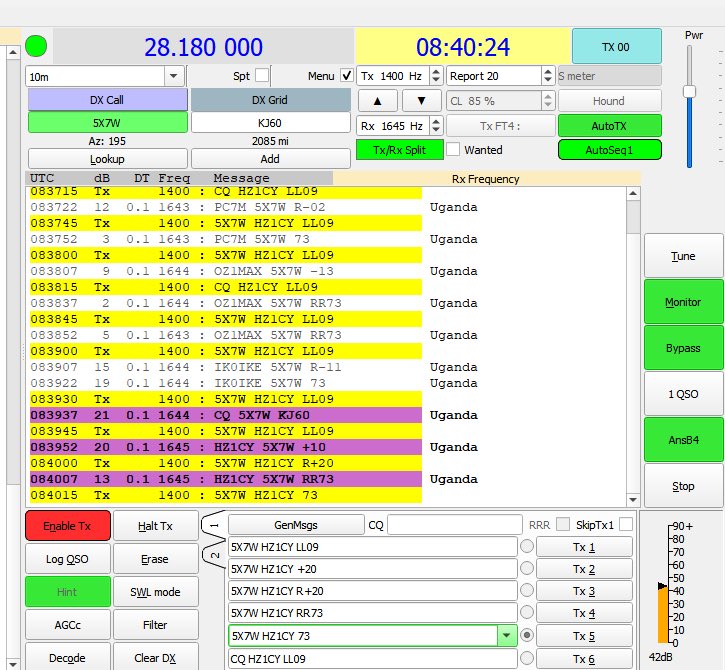Click the CQ text input field
The width and height of the screenshot is (725, 670).
[455, 525]
